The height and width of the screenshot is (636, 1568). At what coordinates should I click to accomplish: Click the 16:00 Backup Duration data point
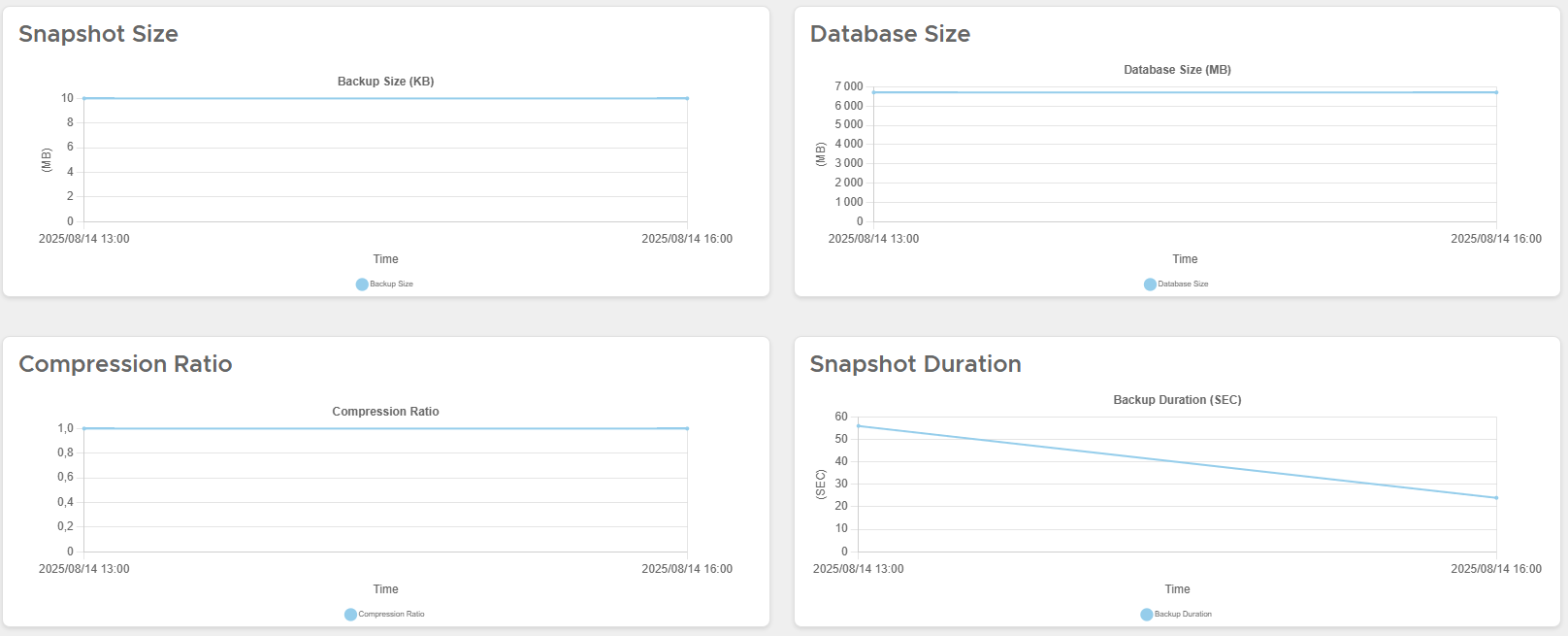(x=1496, y=498)
